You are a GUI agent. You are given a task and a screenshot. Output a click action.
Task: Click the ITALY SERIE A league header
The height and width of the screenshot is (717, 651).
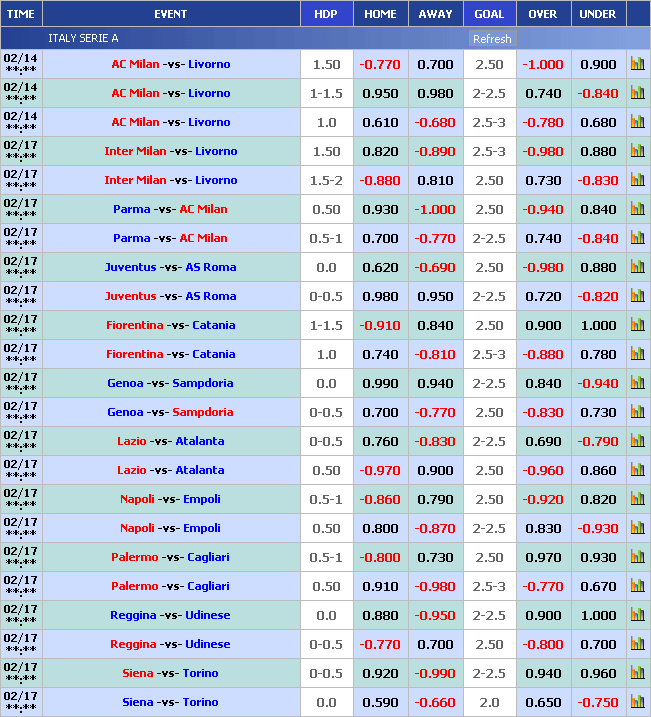point(83,38)
